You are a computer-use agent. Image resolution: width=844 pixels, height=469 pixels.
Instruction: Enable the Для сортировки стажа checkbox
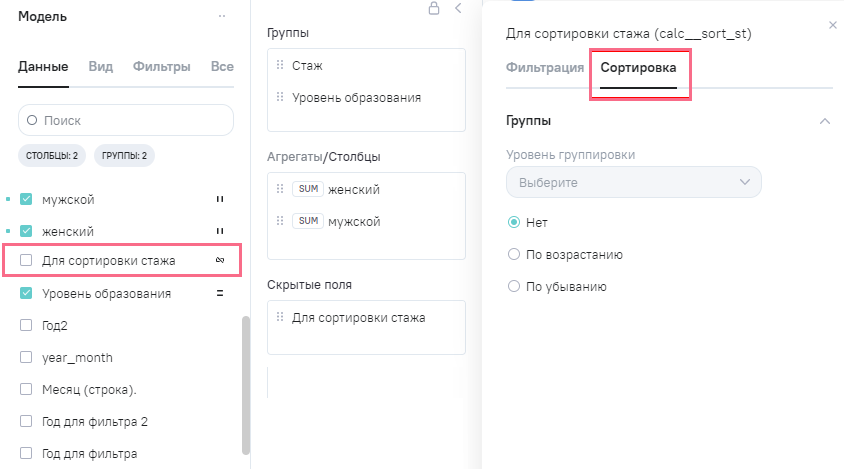pyautogui.click(x=27, y=261)
